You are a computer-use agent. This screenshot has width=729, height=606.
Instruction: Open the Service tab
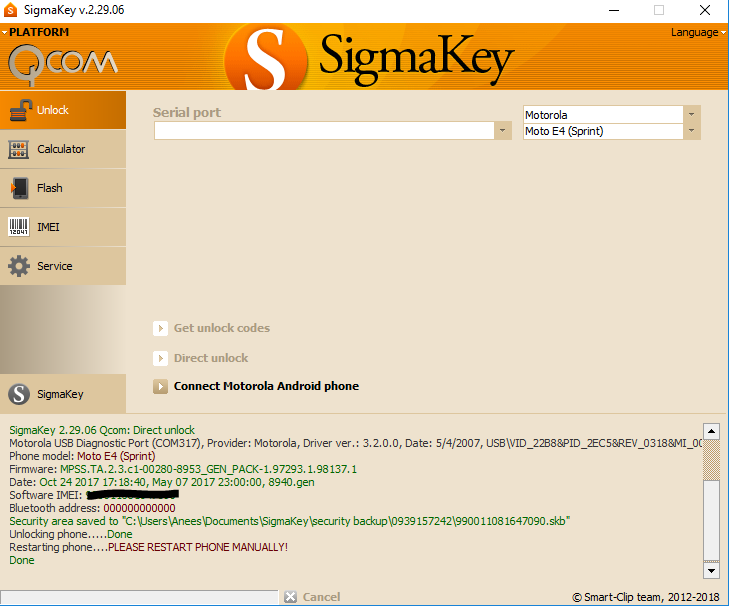[x=63, y=266]
